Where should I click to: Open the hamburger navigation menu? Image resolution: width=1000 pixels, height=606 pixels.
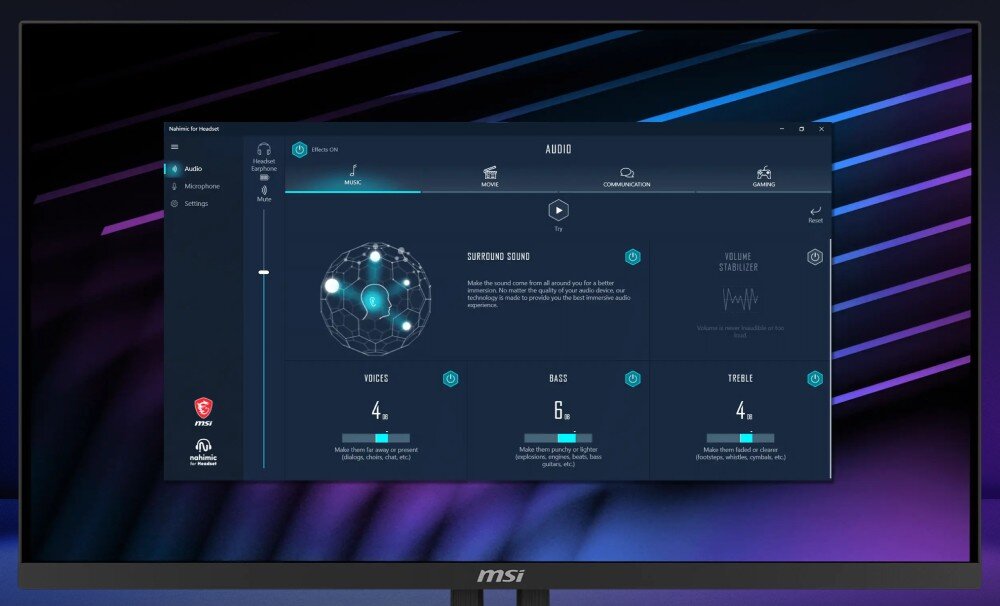tap(175, 147)
